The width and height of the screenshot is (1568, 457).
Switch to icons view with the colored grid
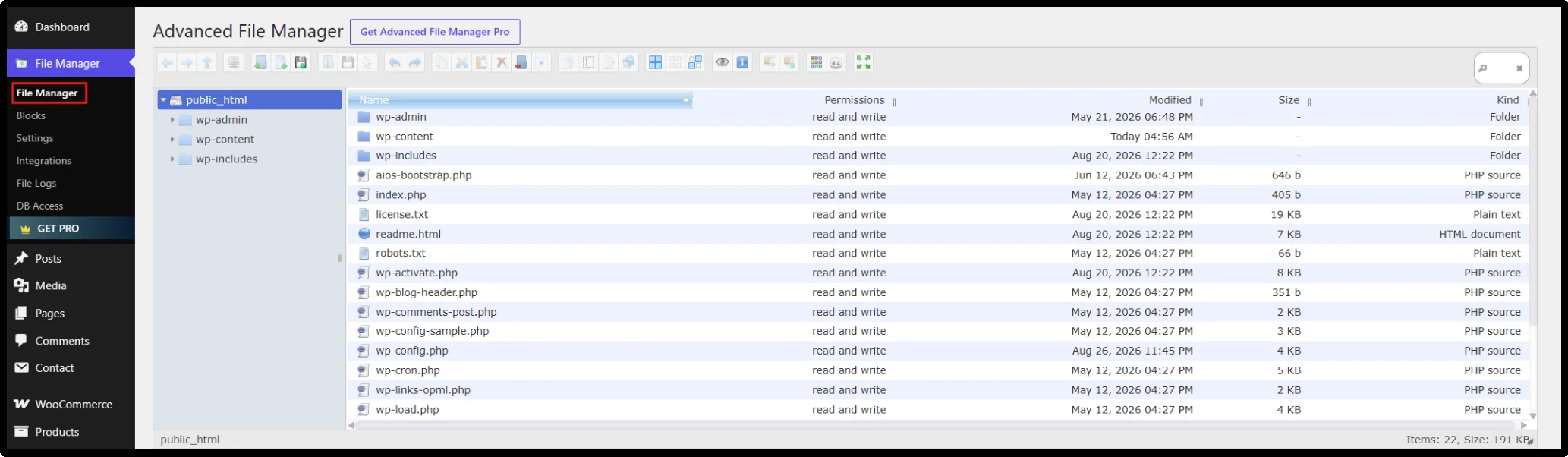click(x=816, y=62)
